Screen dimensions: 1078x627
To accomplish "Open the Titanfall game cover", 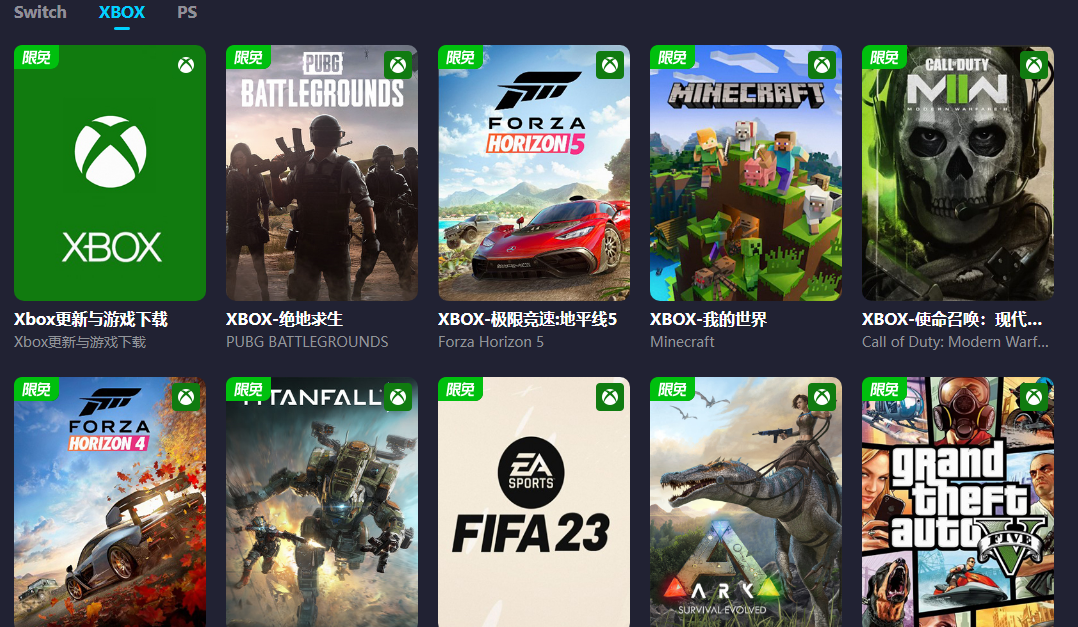I will click(322, 502).
